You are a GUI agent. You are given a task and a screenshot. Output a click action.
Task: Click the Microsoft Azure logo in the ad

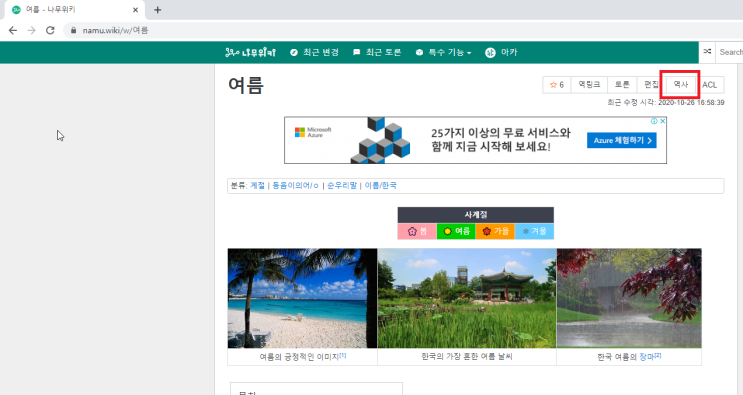[313, 132]
